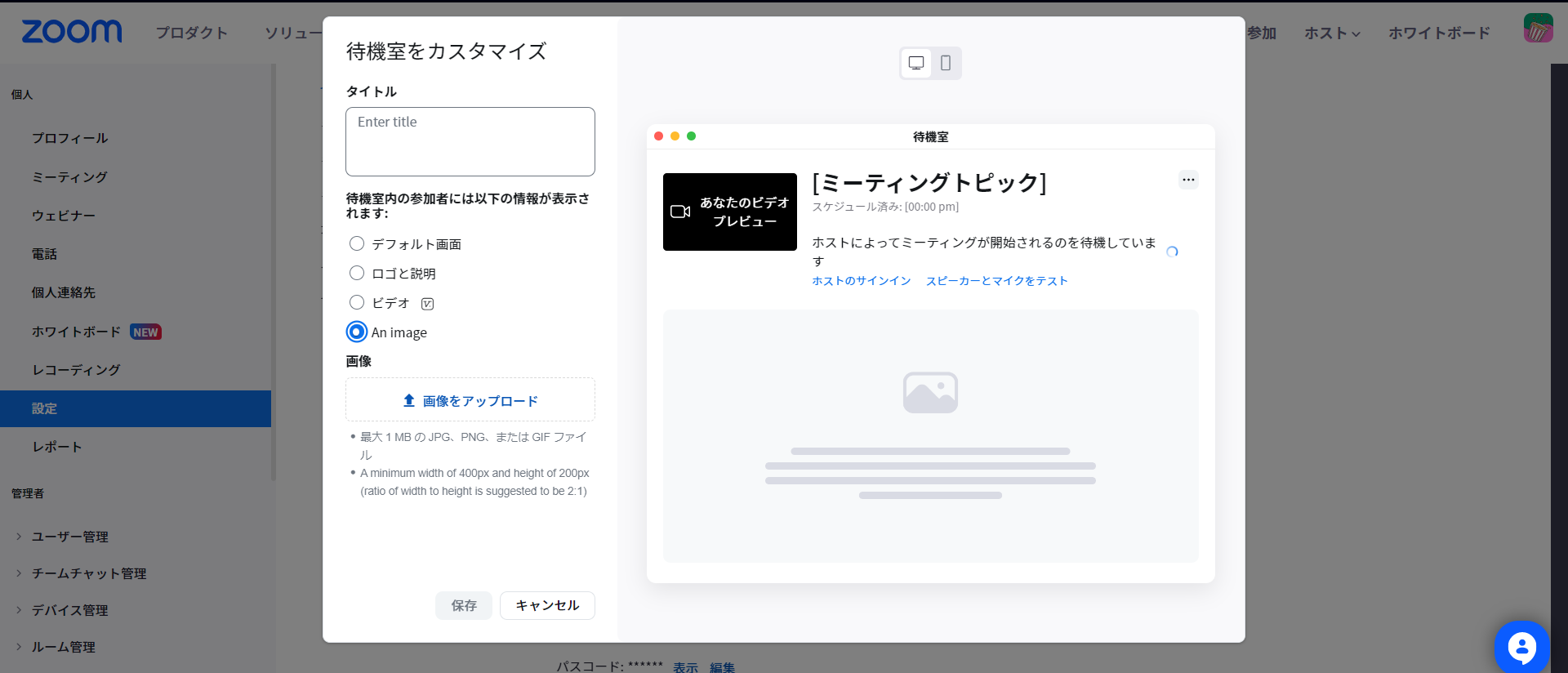The image size is (1568, 673).
Task: Click the Zoom logo
Action: click(x=72, y=32)
